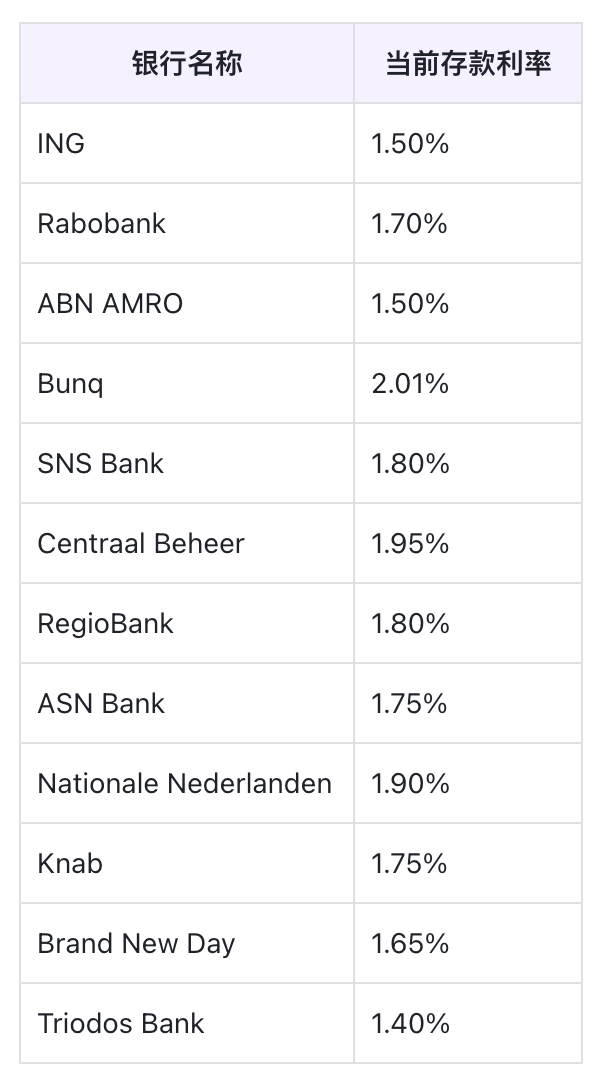604x1084 pixels.
Task: Select the Brand New Day cell
Action: point(136,944)
